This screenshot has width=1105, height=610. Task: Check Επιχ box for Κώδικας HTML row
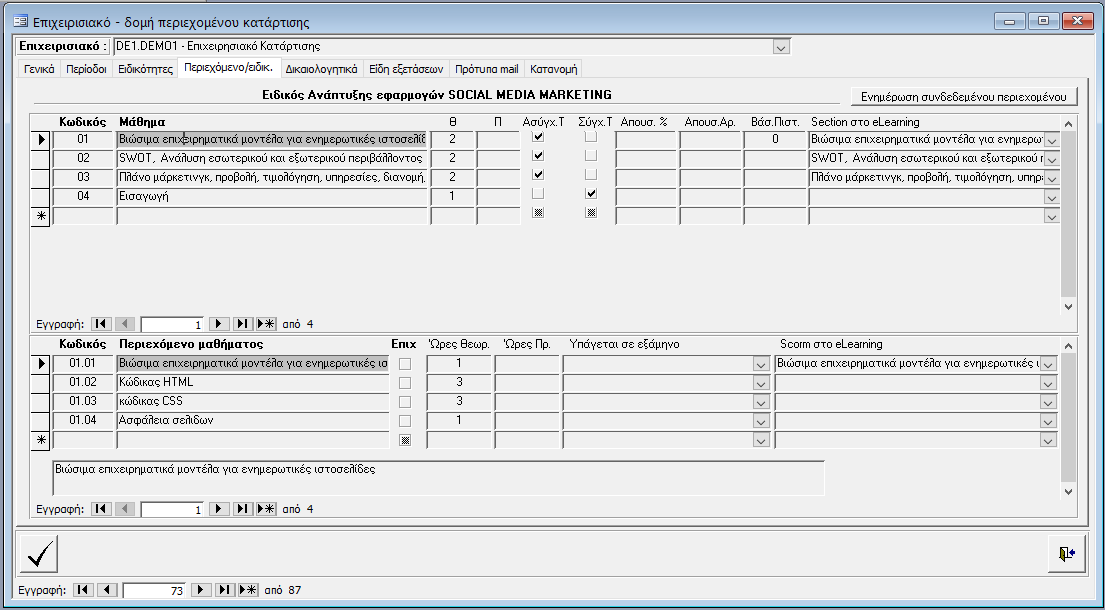[x=404, y=383]
